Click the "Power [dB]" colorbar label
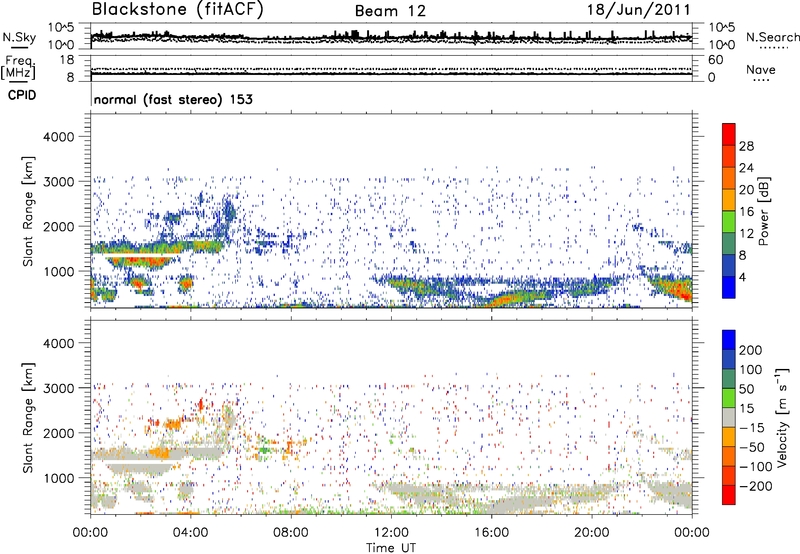Image resolution: width=800 pixels, height=554 pixels. [764, 211]
